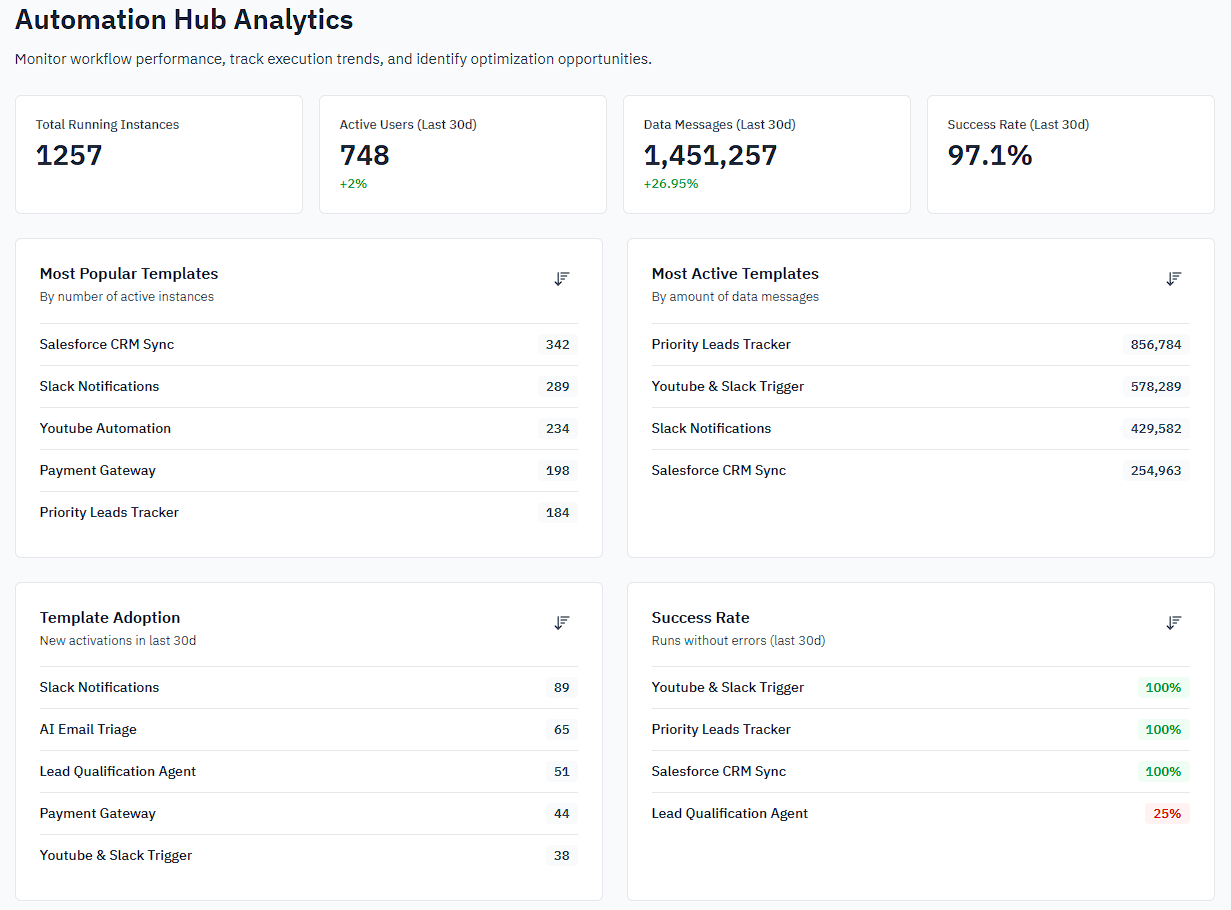The height and width of the screenshot is (910, 1231).
Task: Click the 100% badge for Salesforce CRM Sync
Action: [1163, 772]
